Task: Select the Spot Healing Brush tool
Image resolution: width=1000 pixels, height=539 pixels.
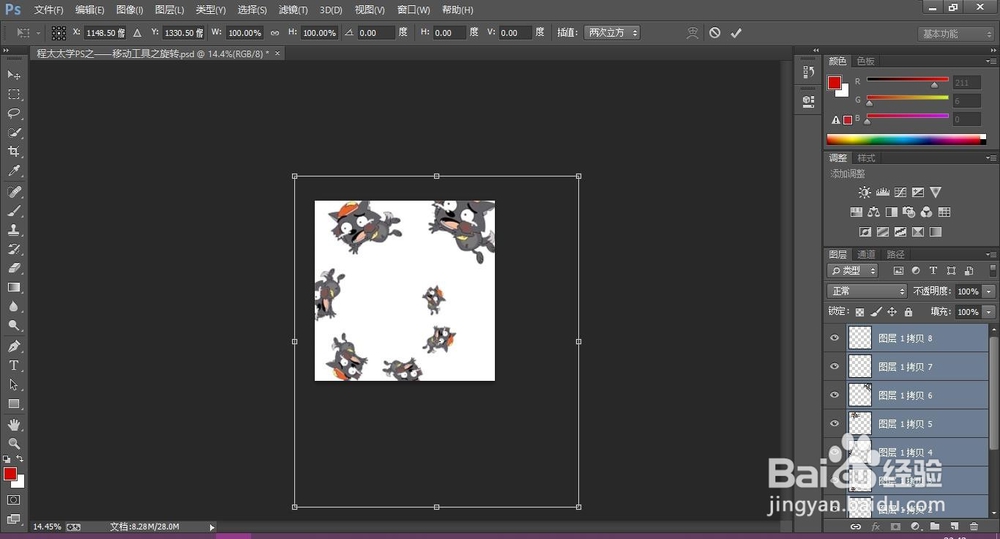Action: (x=13, y=192)
